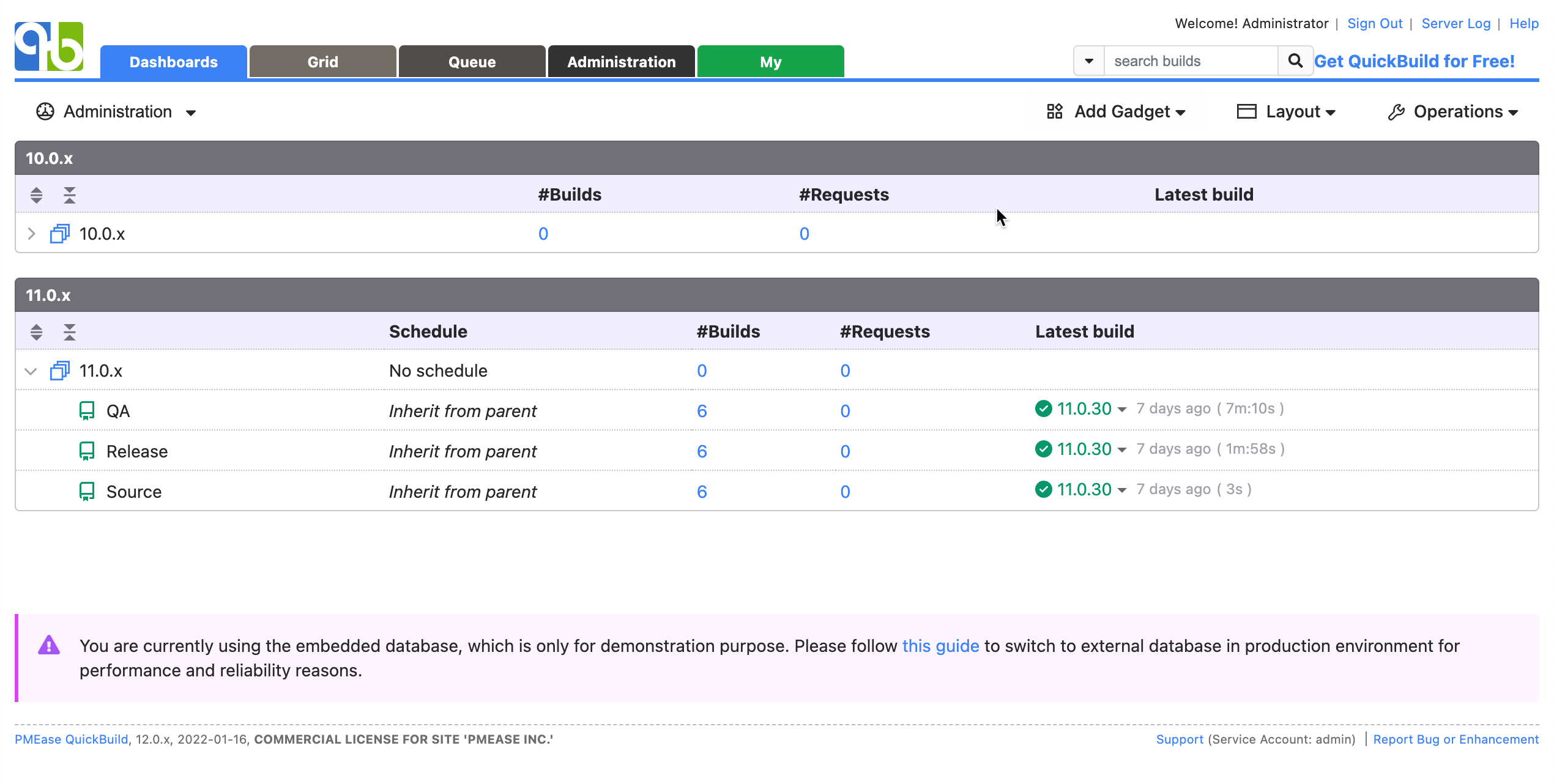Open Release latest build 11.0.30

point(1084,449)
